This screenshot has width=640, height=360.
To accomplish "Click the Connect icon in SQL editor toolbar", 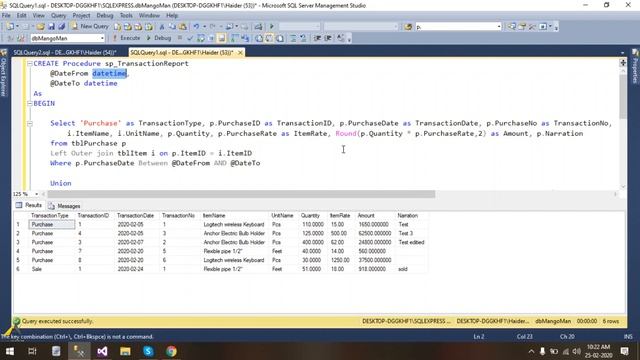I will pos(10,38).
